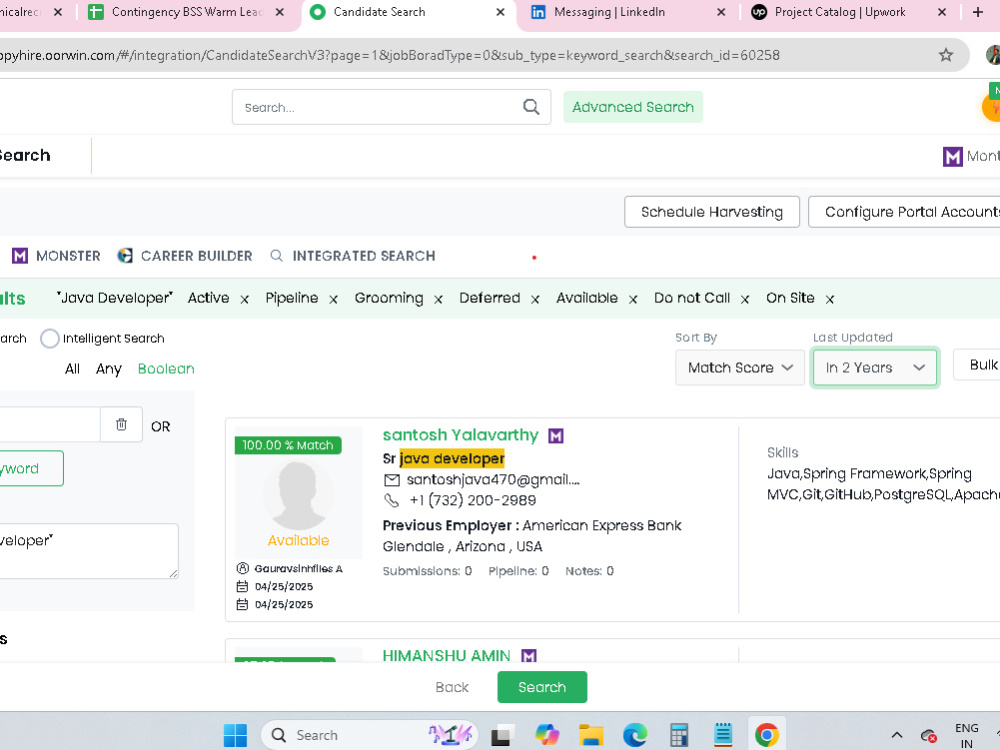Switch to Messaging LinkedIn browser tab

(628, 12)
